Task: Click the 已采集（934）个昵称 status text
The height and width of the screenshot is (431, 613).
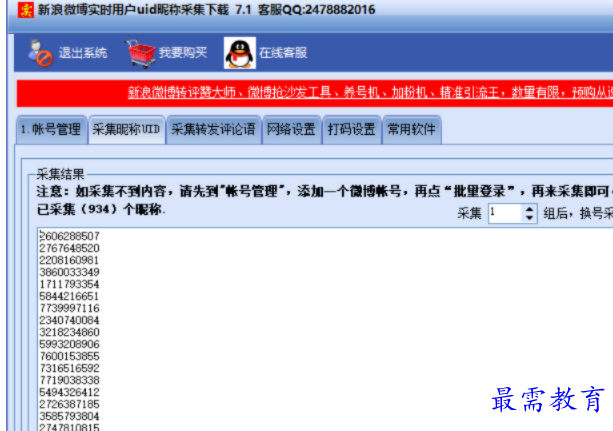Action: [101, 210]
